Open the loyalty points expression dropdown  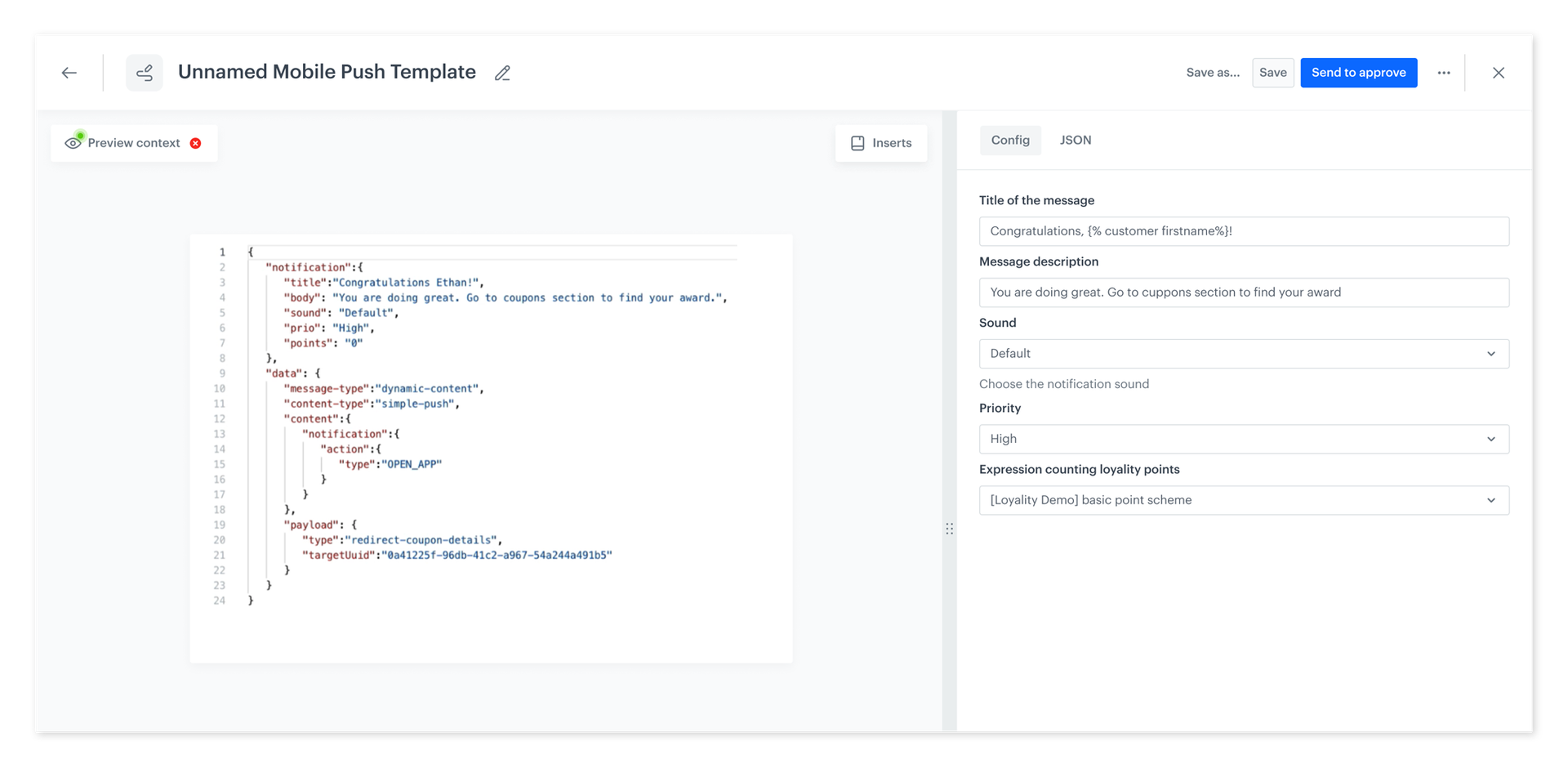tap(1244, 500)
